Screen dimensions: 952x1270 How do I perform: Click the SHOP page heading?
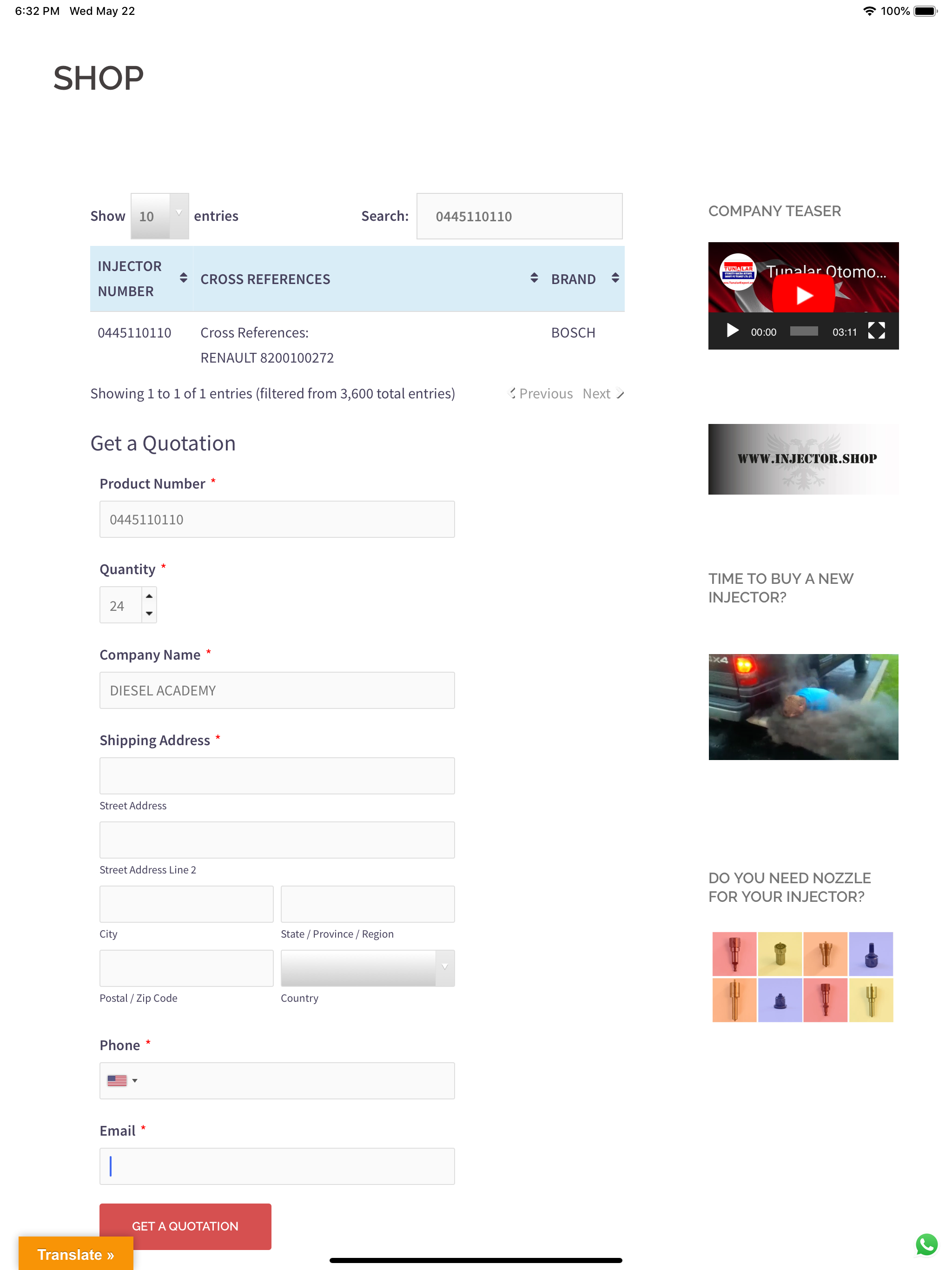(98, 78)
